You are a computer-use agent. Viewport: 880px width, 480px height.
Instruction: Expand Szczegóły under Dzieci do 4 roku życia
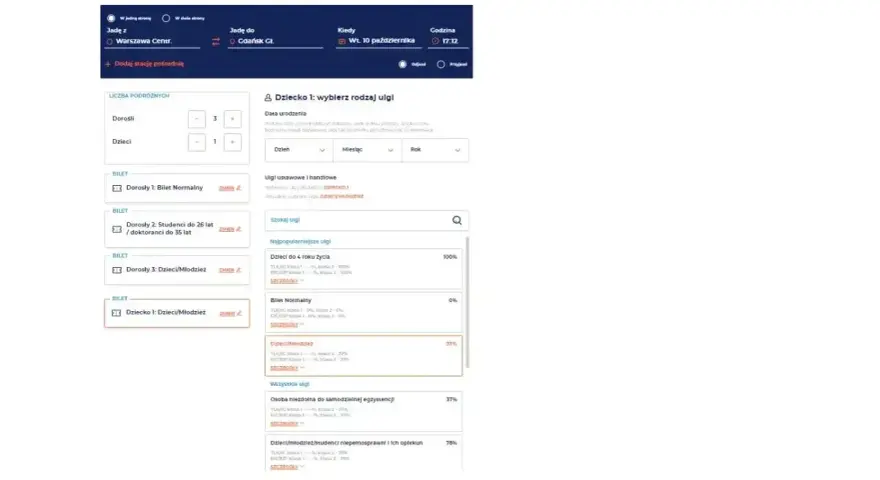click(x=286, y=281)
